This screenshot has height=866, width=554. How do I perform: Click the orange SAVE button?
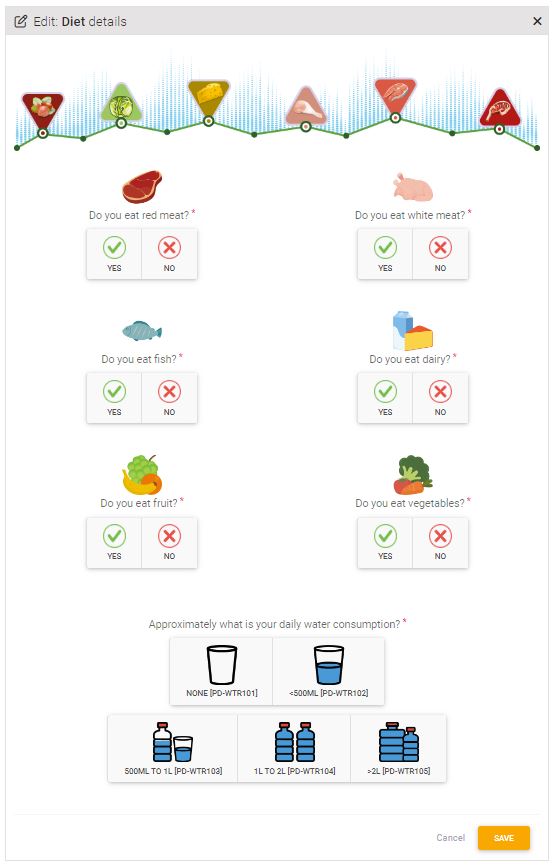[504, 838]
